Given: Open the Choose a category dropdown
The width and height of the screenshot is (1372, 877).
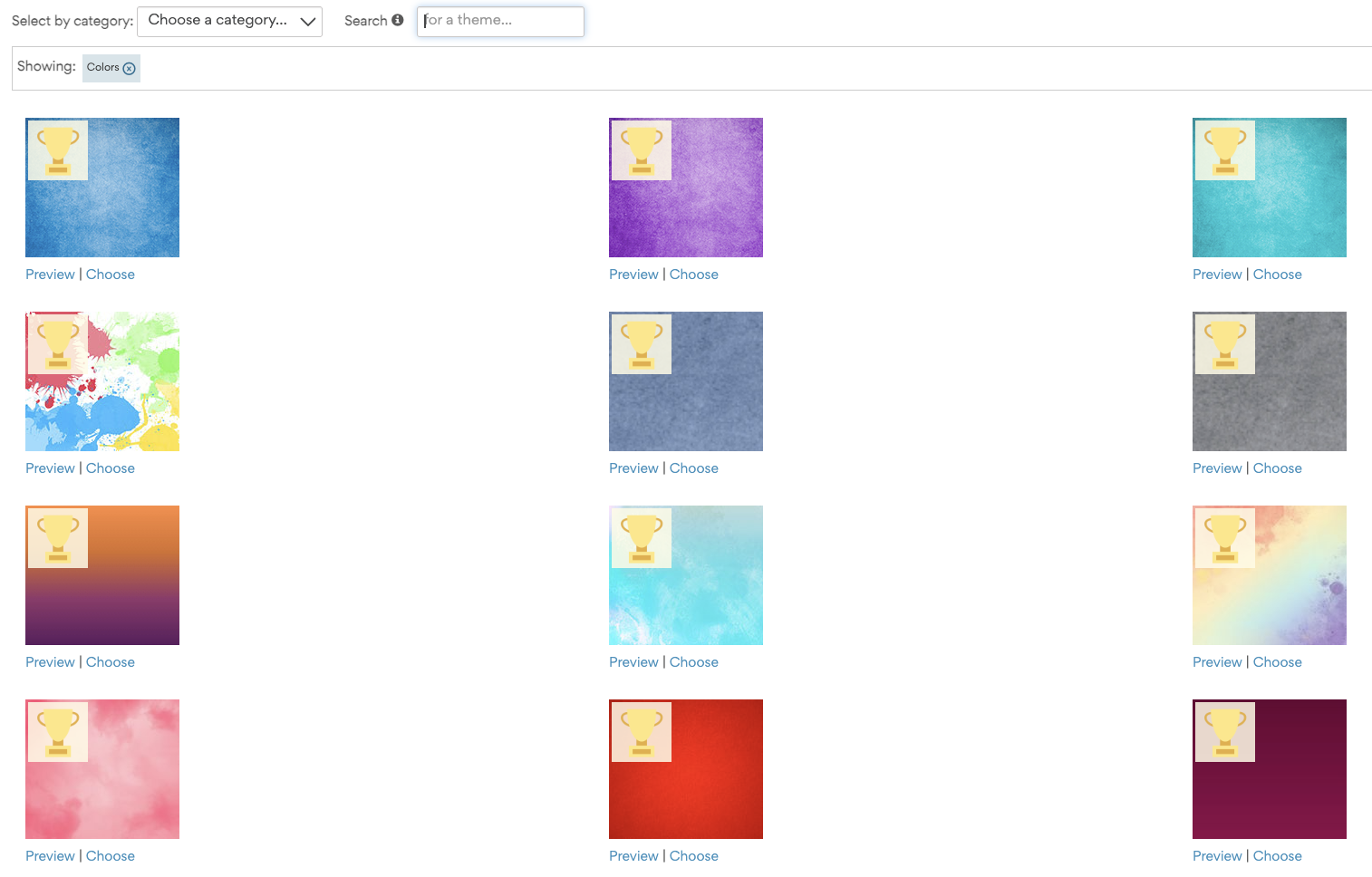Looking at the screenshot, I should tap(229, 21).
